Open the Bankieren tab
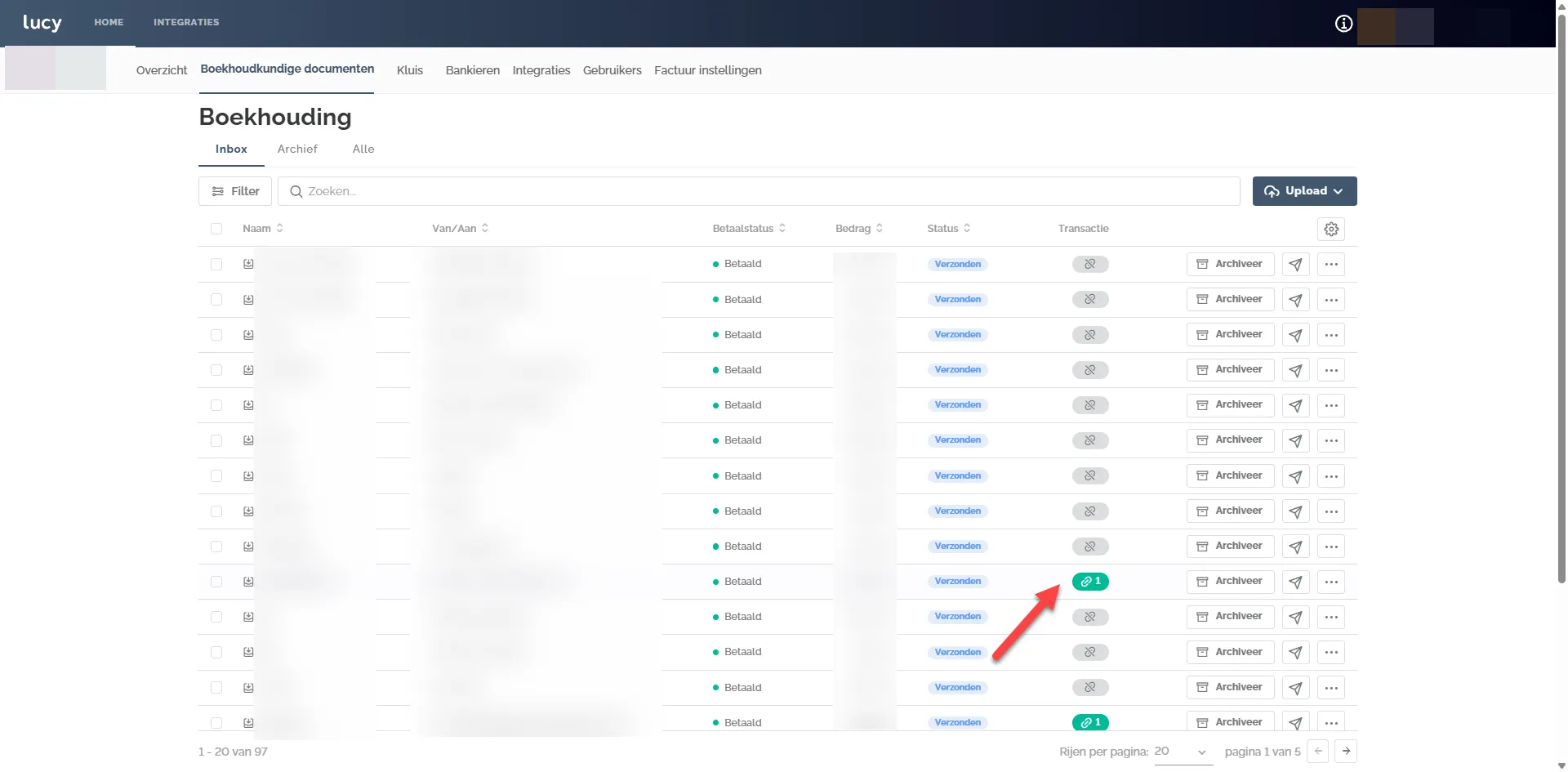 [473, 70]
